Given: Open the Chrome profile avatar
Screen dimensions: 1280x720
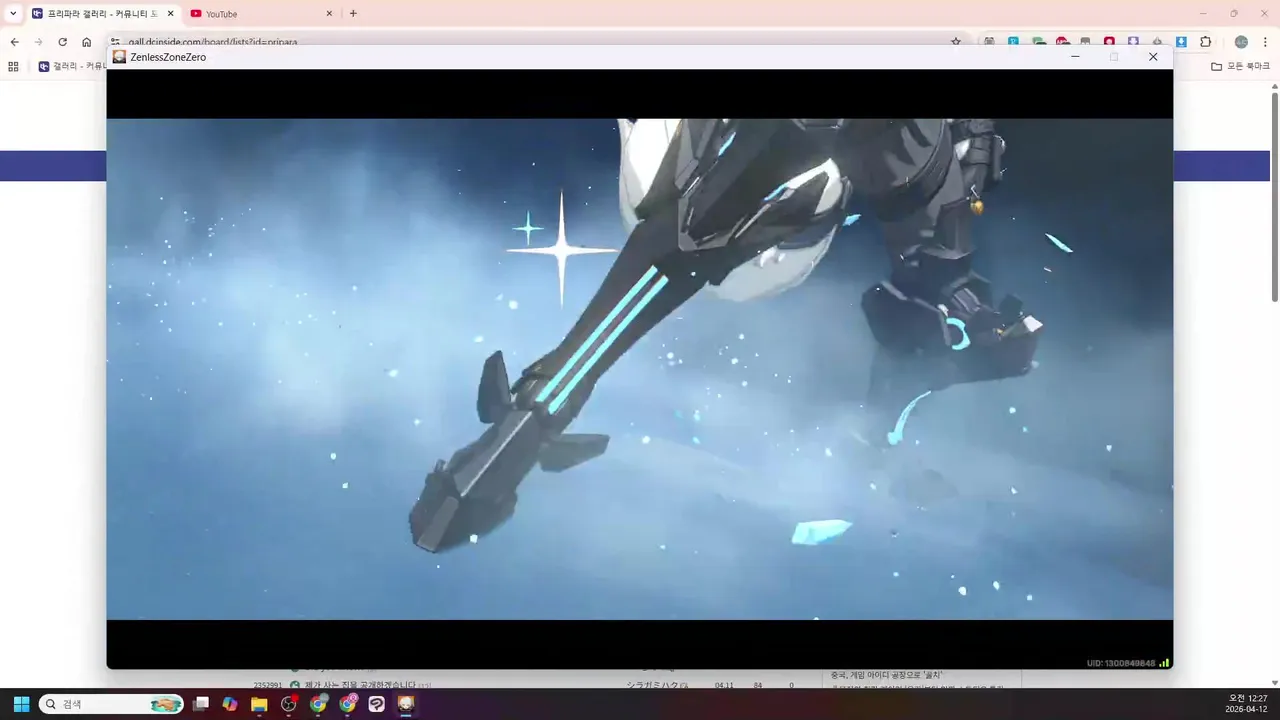Looking at the screenshot, I should pos(1241,42).
